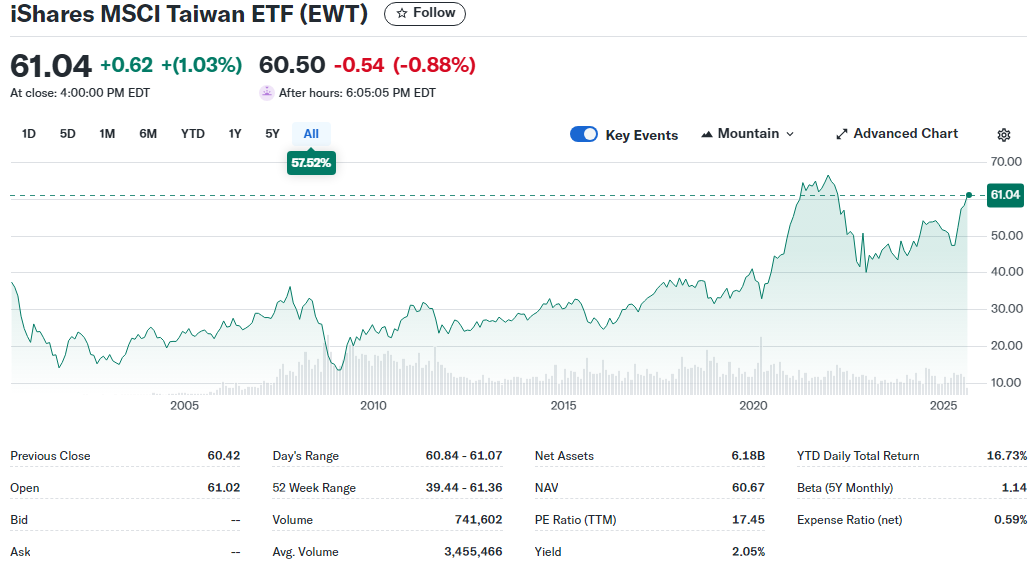
Task: Click the Ask label
Action: [x=20, y=551]
